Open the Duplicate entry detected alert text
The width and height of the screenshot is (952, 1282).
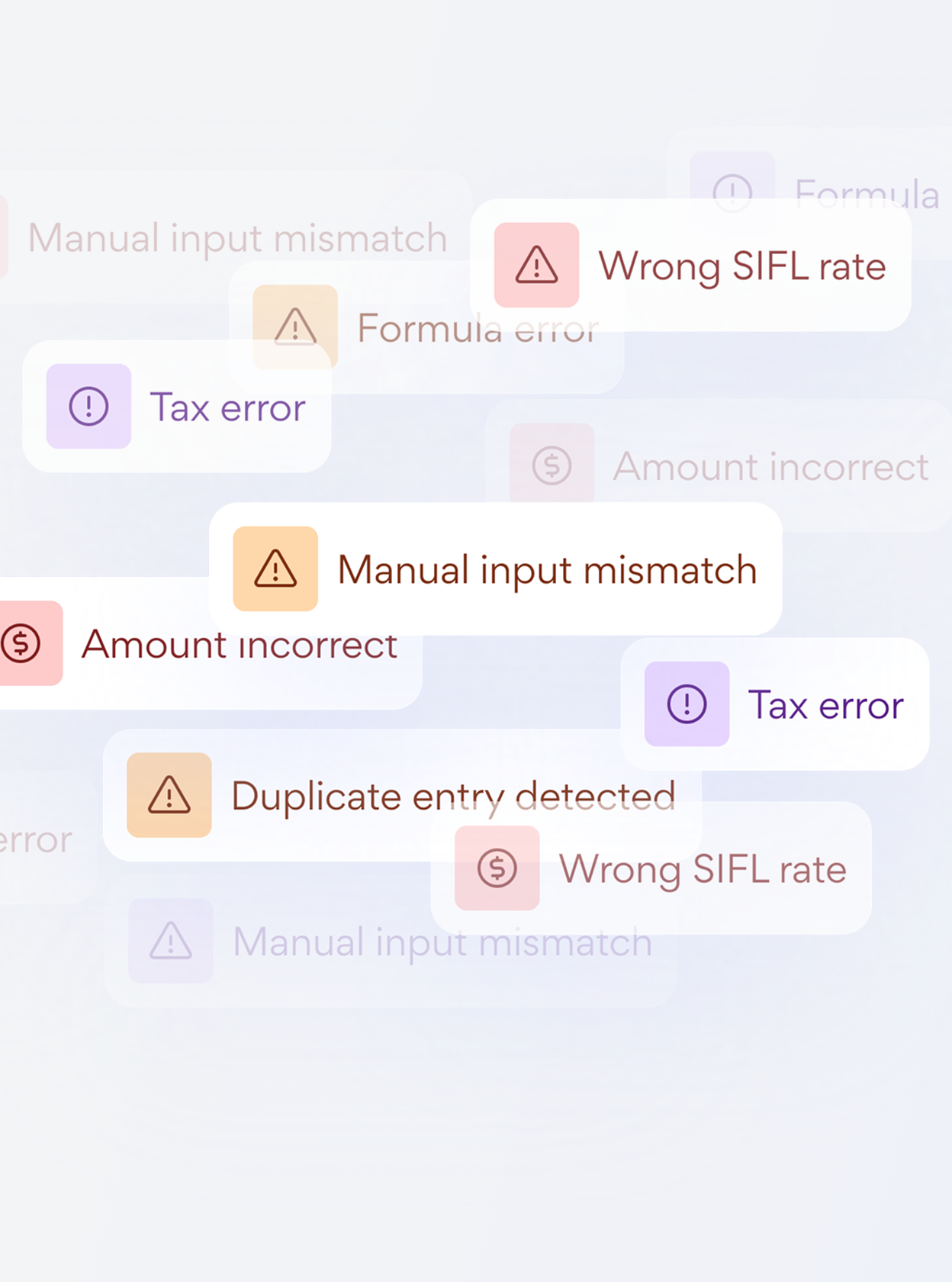pos(453,797)
